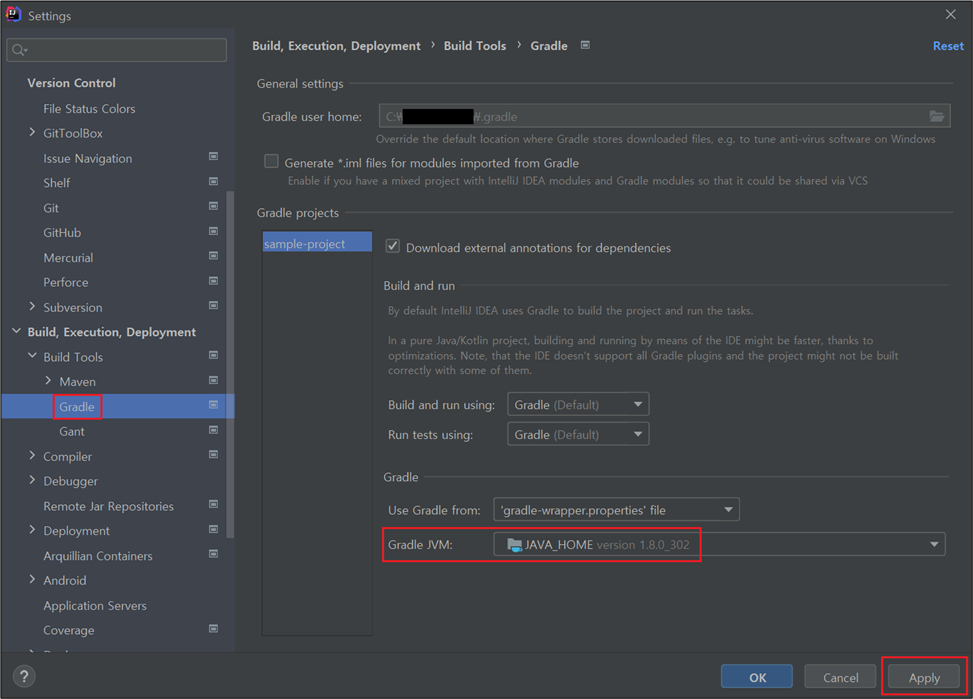Viewport: 973px width, 699px height.
Task: Open Use Gradle from dropdown
Action: point(616,510)
